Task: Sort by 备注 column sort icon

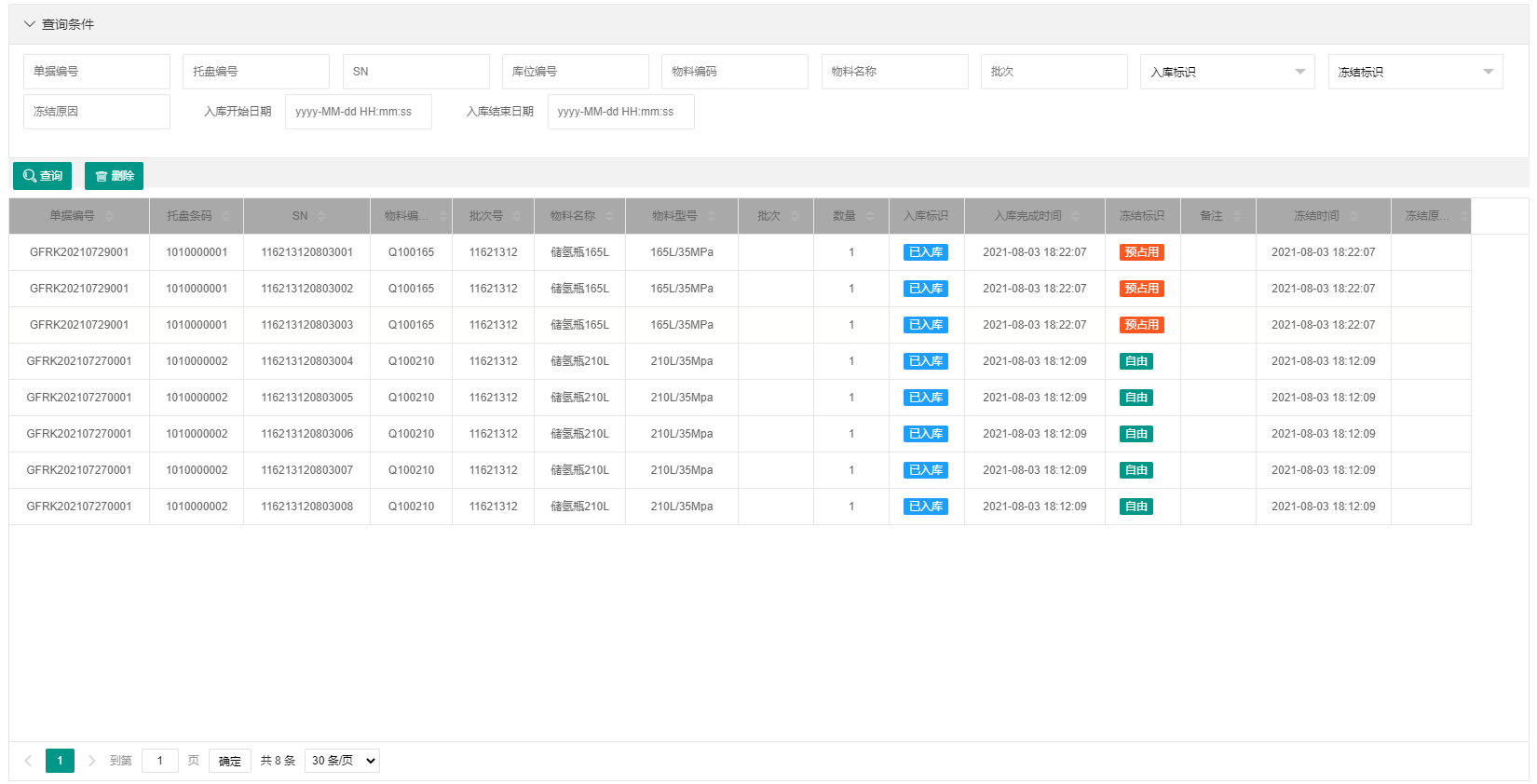Action: click(x=1237, y=216)
